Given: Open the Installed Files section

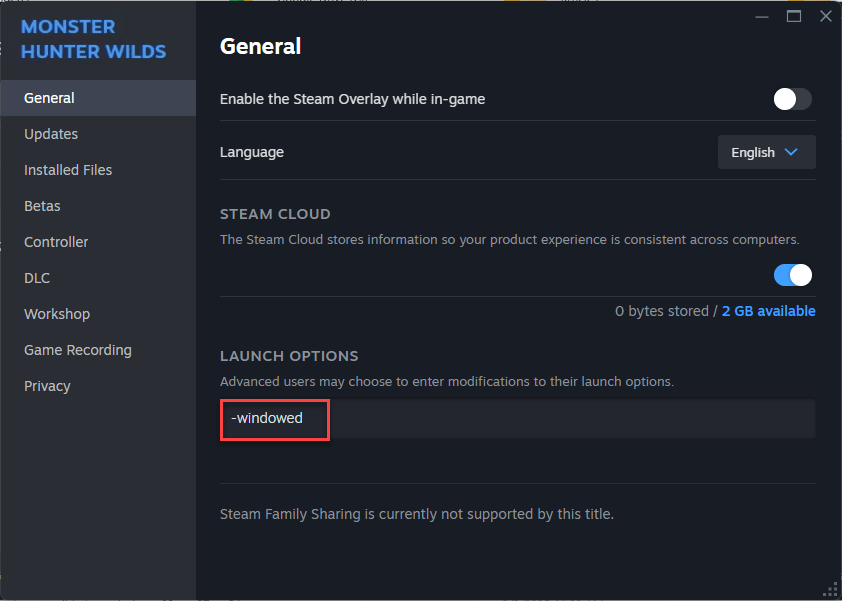Looking at the screenshot, I should tap(68, 170).
